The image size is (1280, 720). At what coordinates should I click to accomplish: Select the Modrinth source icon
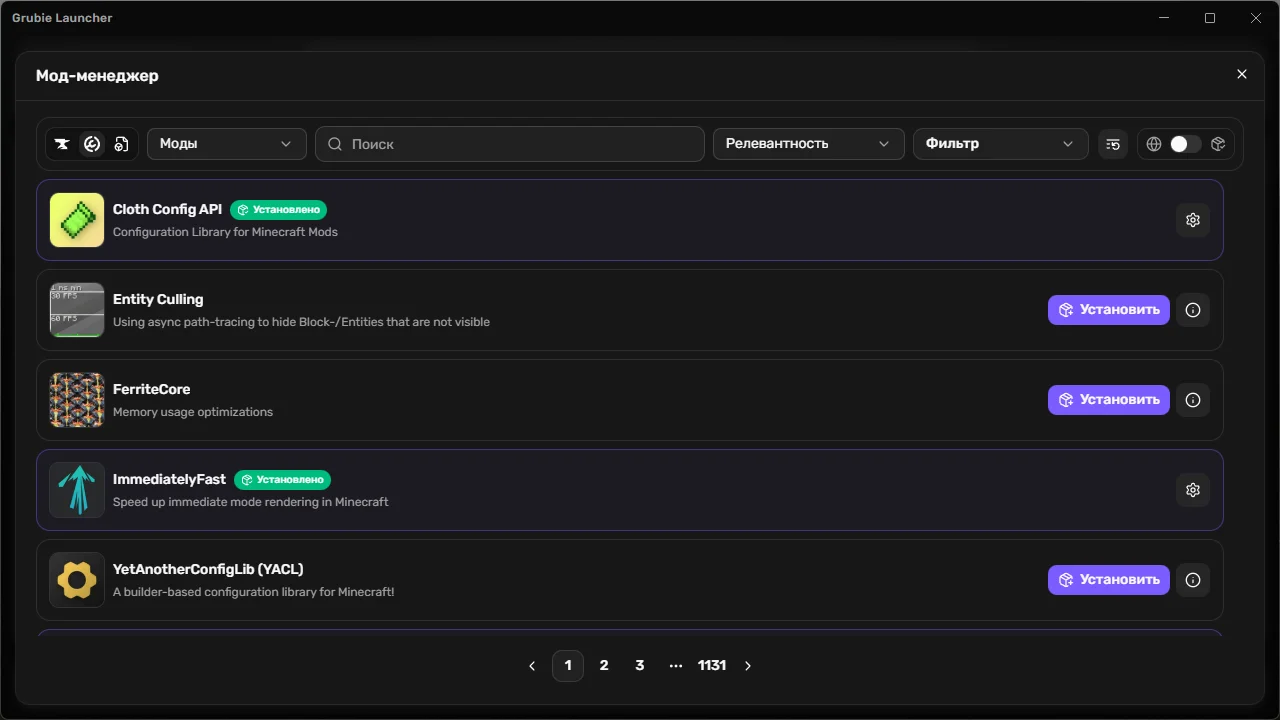pos(92,144)
